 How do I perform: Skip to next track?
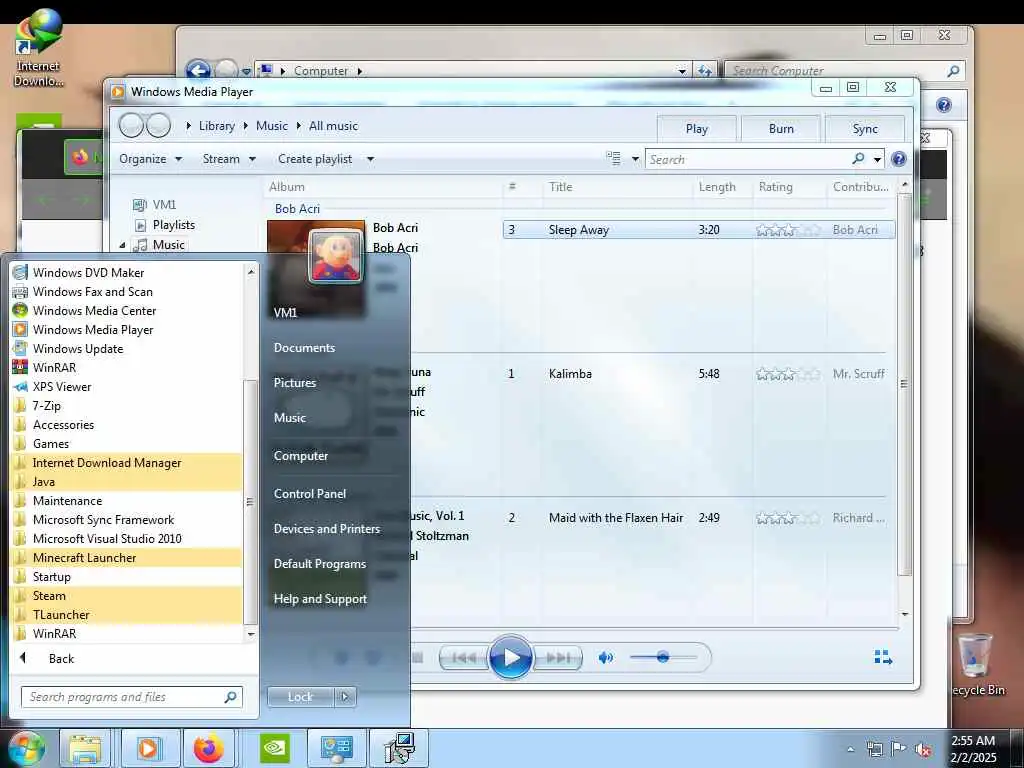click(x=557, y=658)
